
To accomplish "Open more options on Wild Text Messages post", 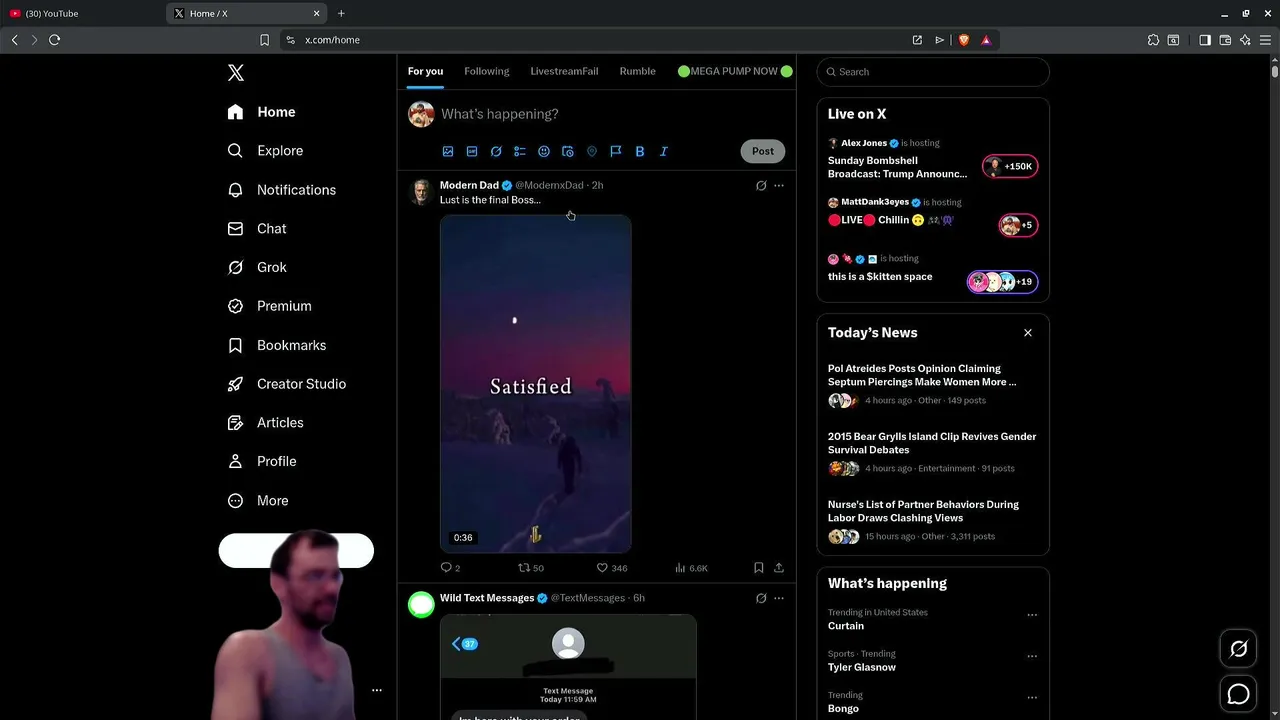I will (x=779, y=598).
